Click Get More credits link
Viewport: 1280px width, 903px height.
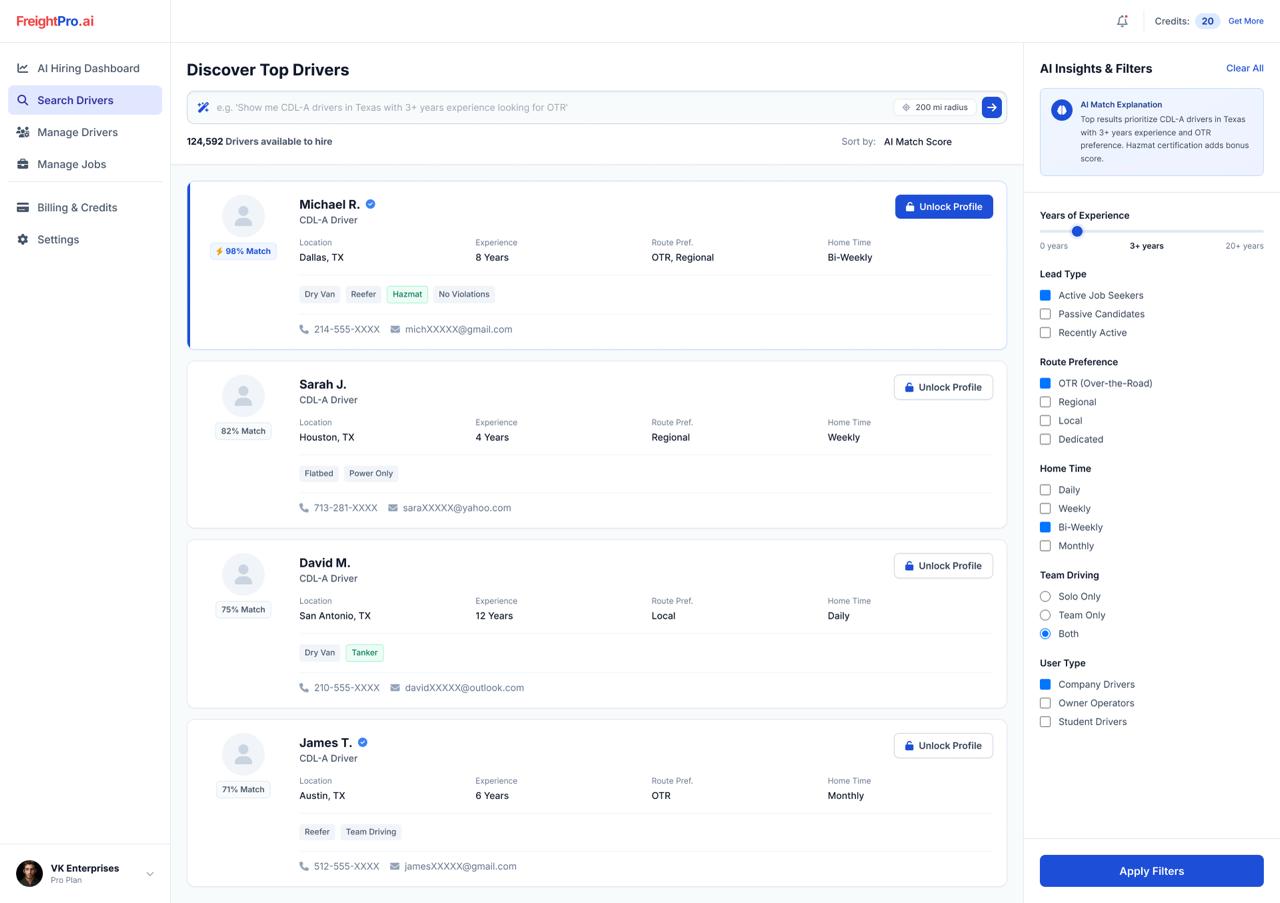(x=1246, y=21)
